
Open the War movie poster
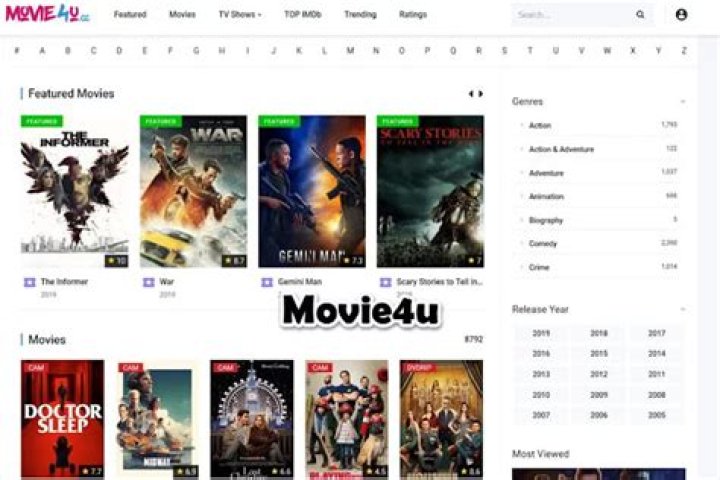pyautogui.click(x=193, y=191)
